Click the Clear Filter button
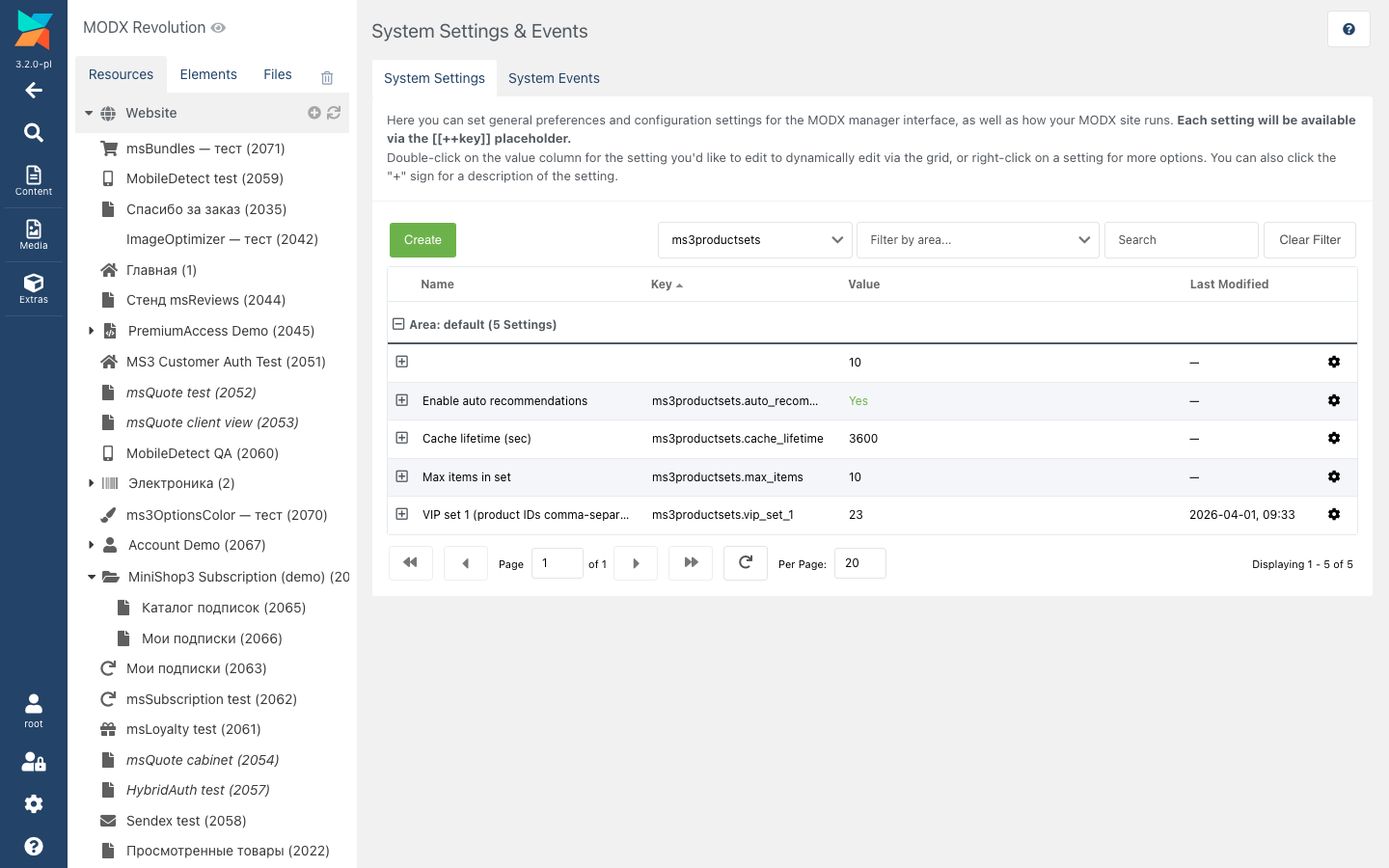Image resolution: width=1389 pixels, height=868 pixels. point(1310,240)
